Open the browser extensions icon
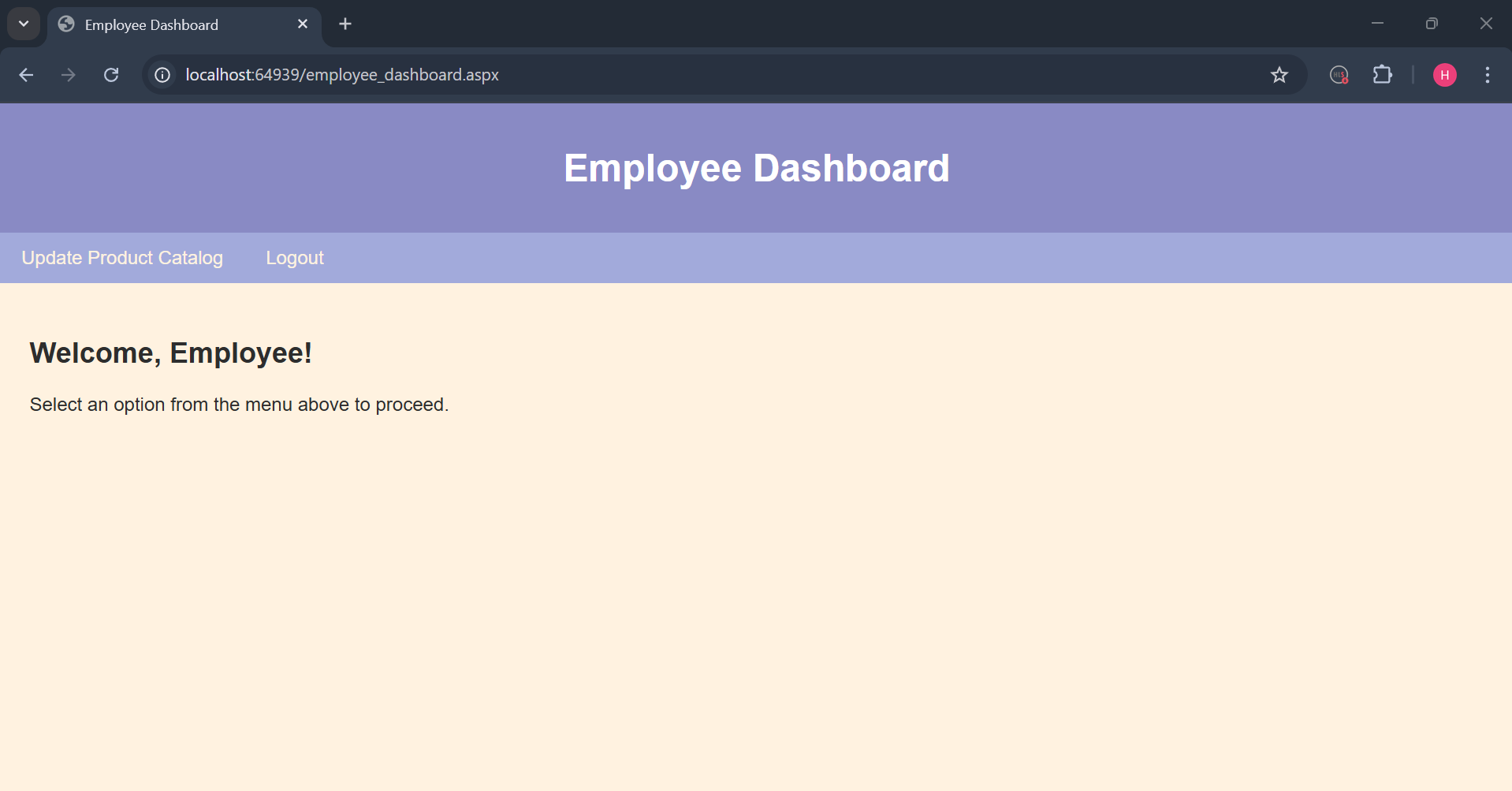This screenshot has width=1512, height=791. pos(1384,75)
